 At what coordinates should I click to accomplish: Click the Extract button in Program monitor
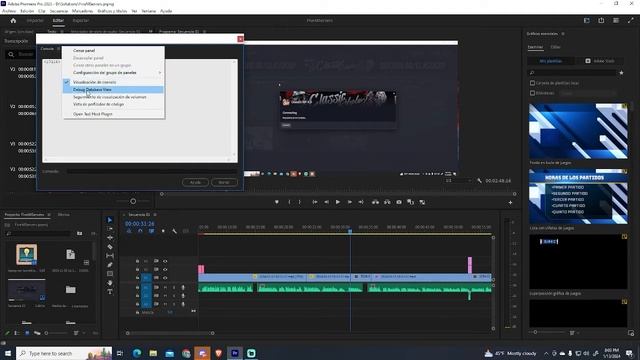(387, 202)
